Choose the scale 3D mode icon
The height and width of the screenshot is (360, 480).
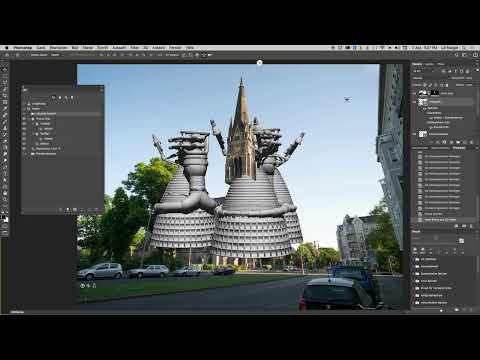point(210,55)
